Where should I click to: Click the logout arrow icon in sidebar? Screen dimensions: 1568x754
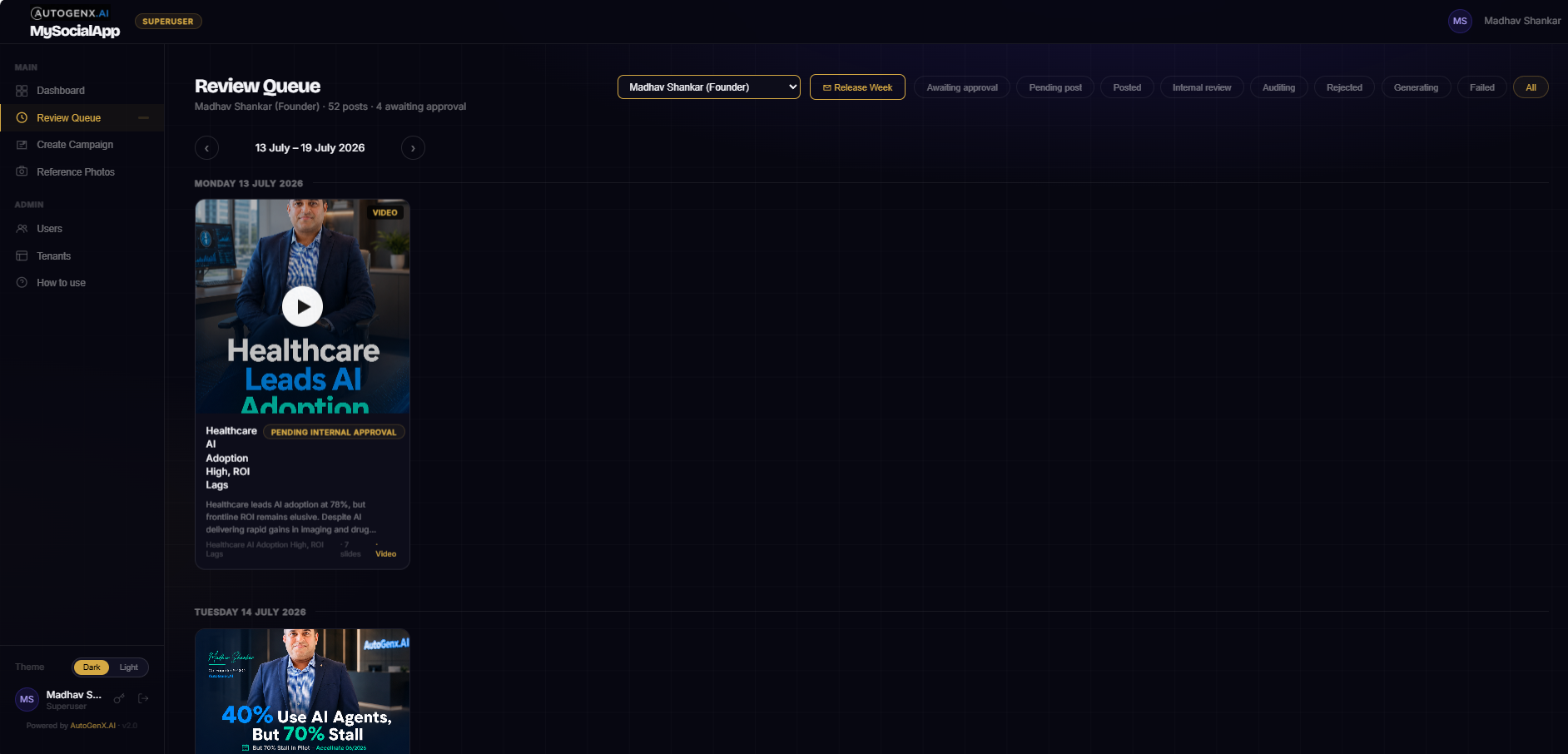tap(143, 699)
